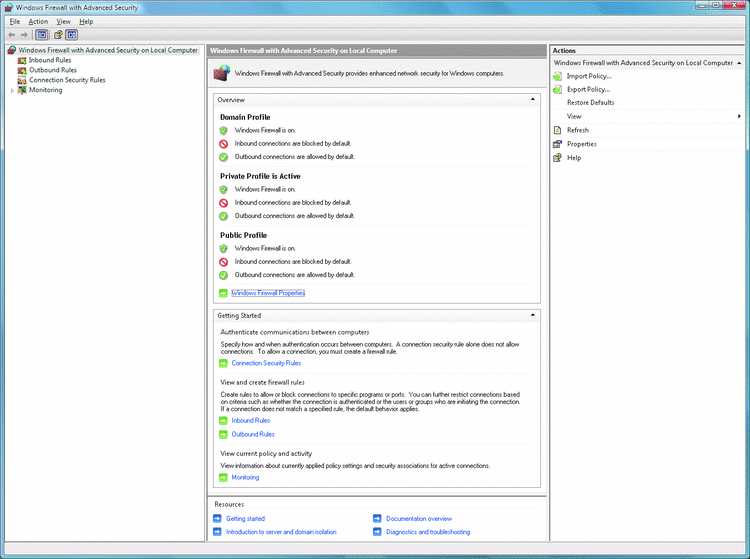Open the Getting started resource link
750x559 pixels.
point(245,518)
